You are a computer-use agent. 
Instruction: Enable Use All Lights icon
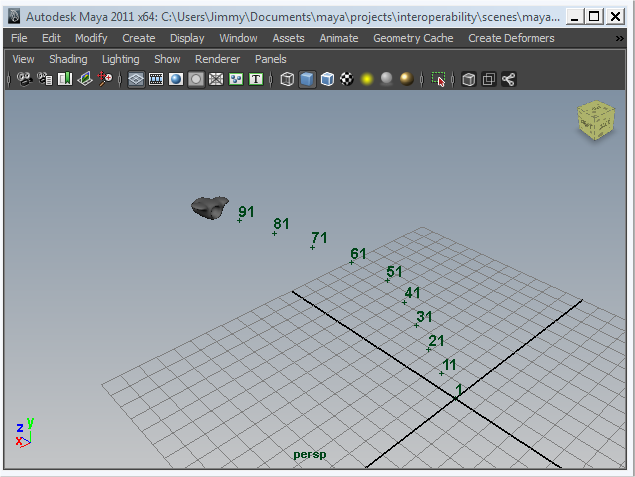tap(367, 79)
